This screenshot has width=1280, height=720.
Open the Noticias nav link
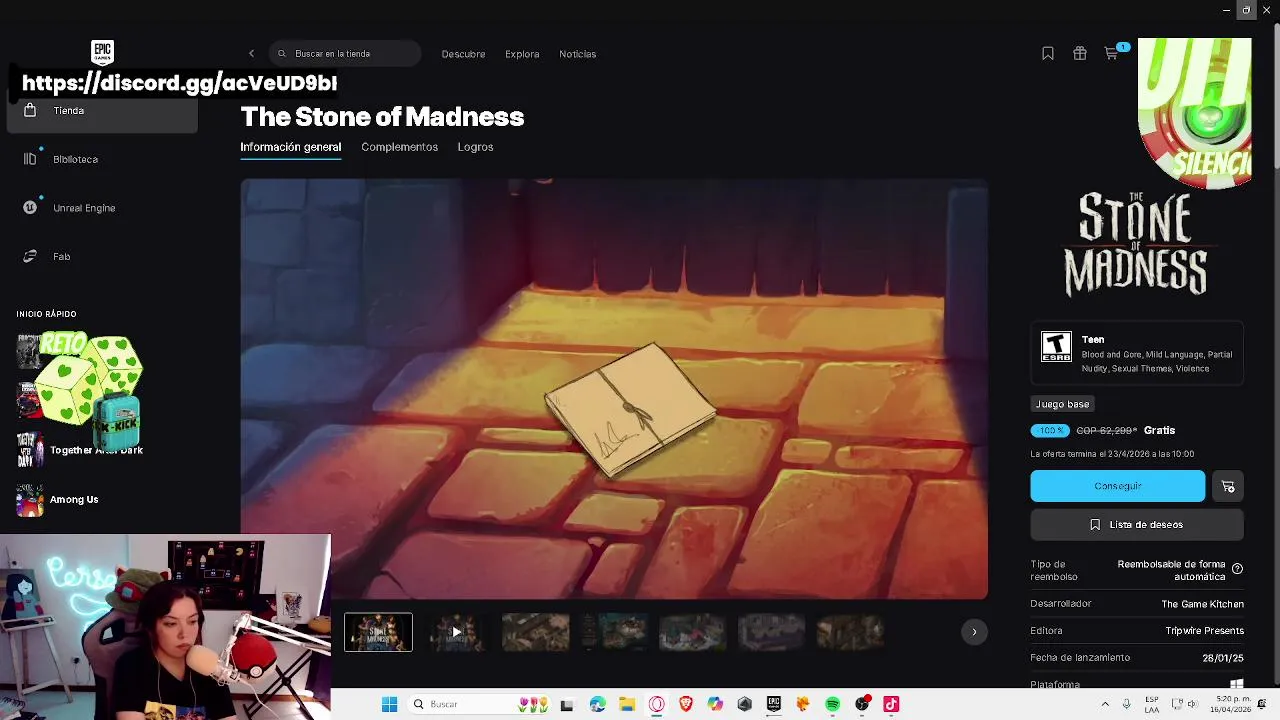pos(577,54)
